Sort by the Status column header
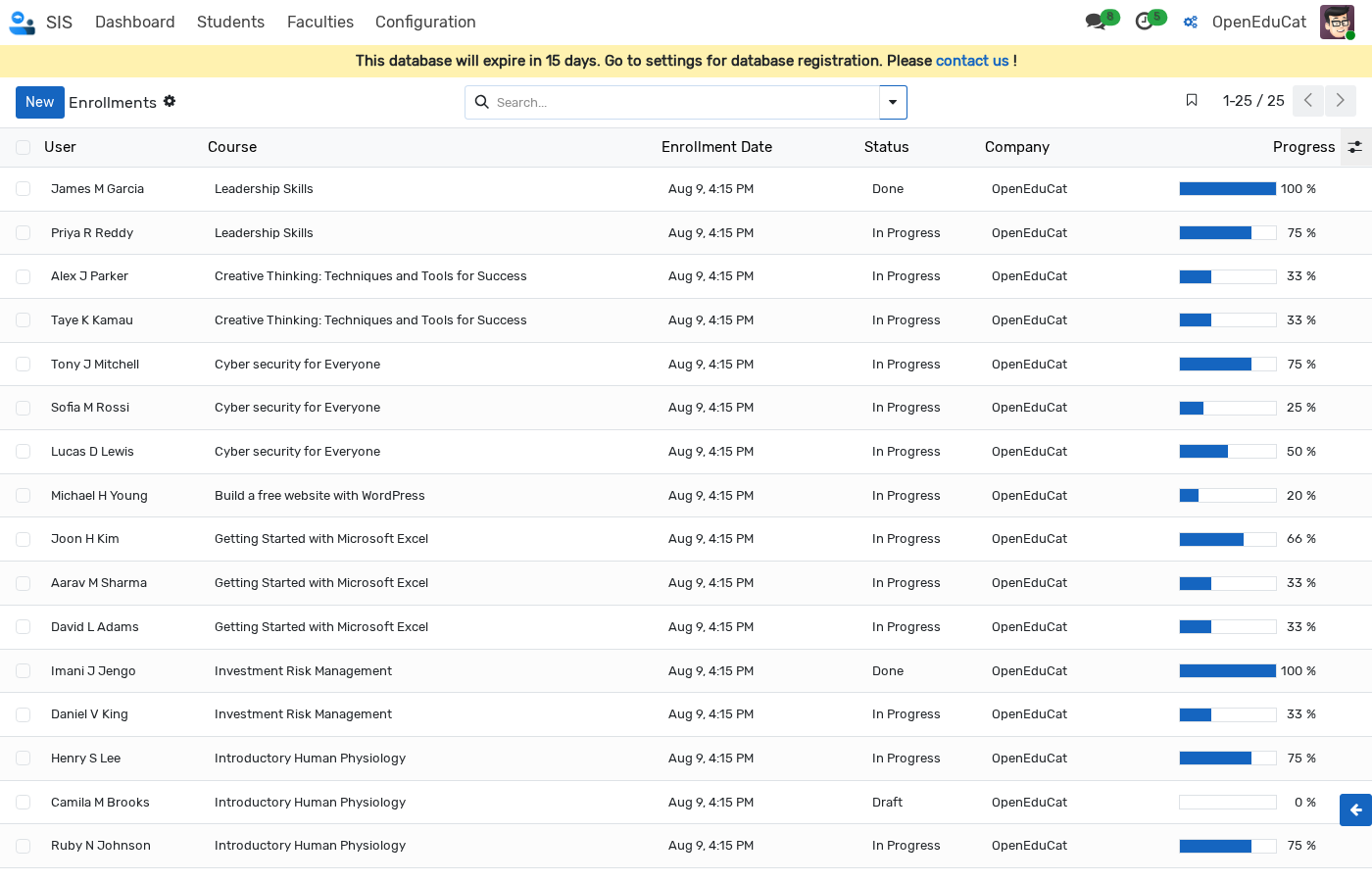Image resolution: width=1372 pixels, height=882 pixels. pos(887,147)
